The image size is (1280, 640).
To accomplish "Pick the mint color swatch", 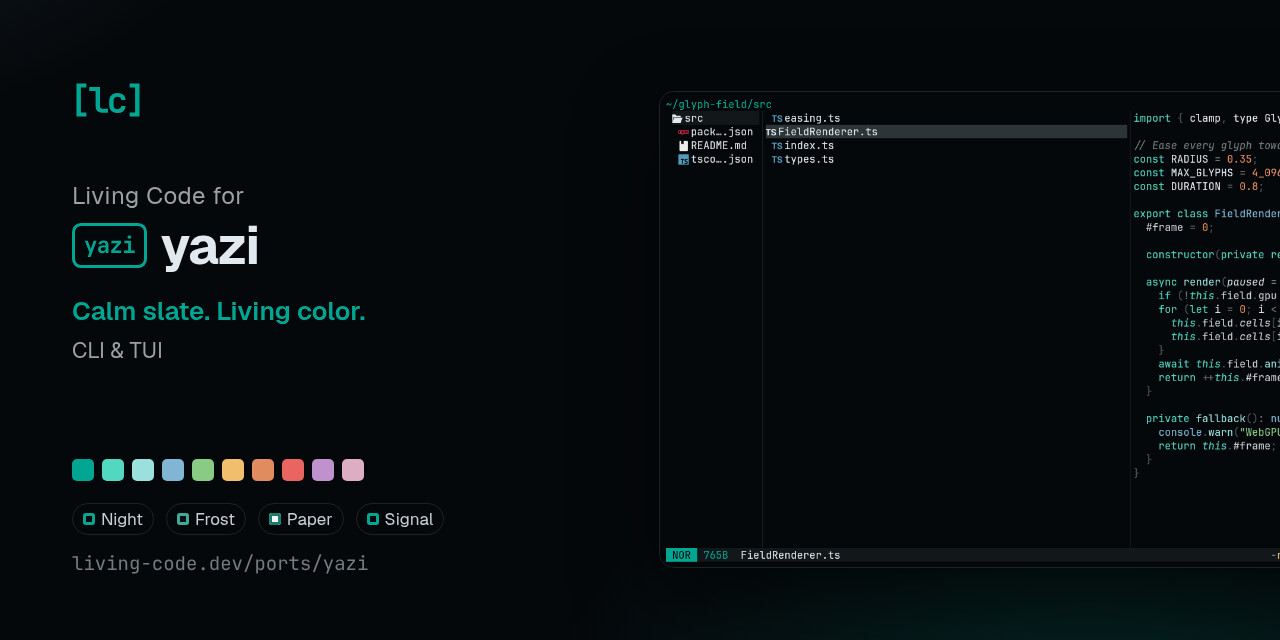I will click(x=113, y=470).
